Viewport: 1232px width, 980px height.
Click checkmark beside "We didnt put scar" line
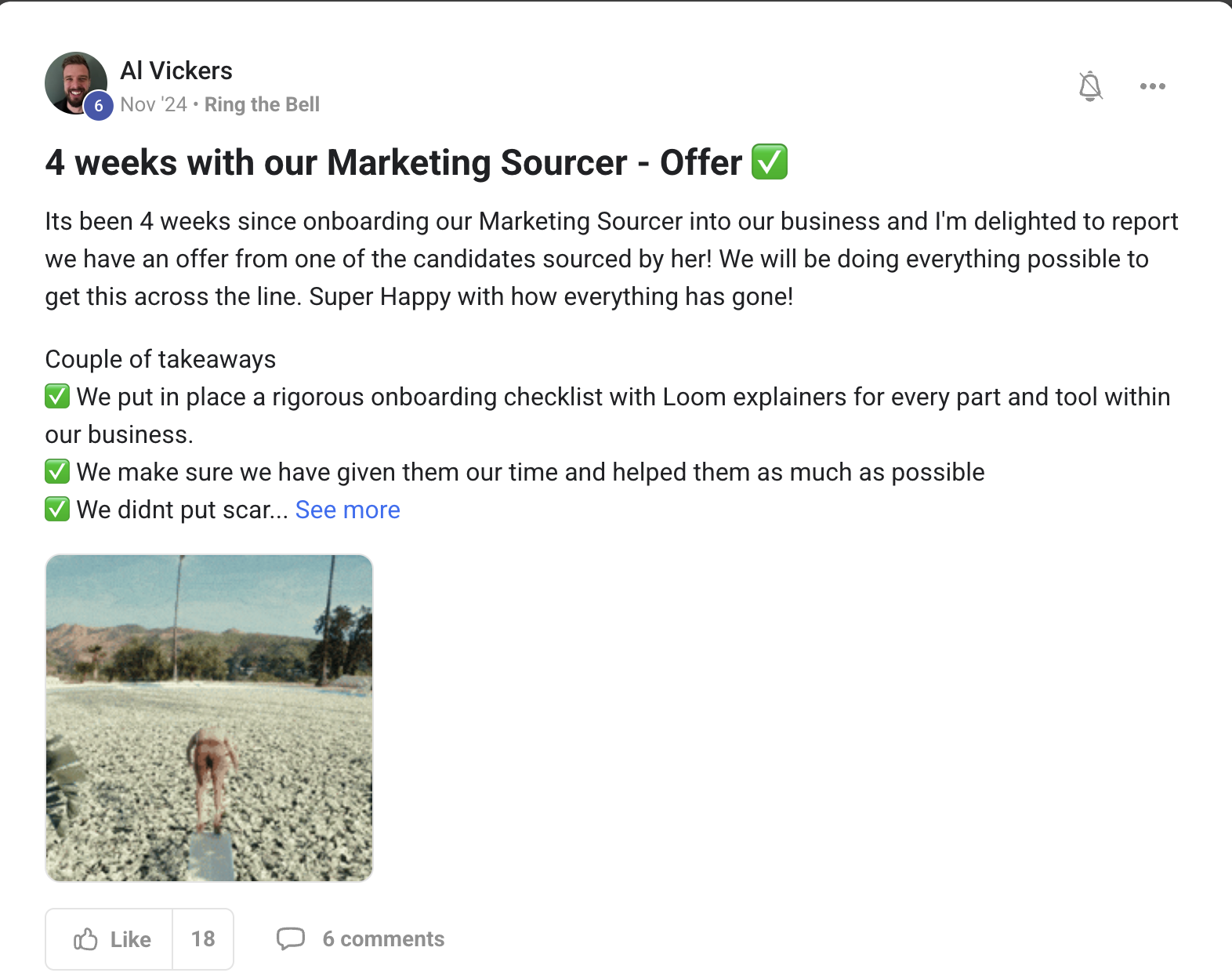coord(57,510)
